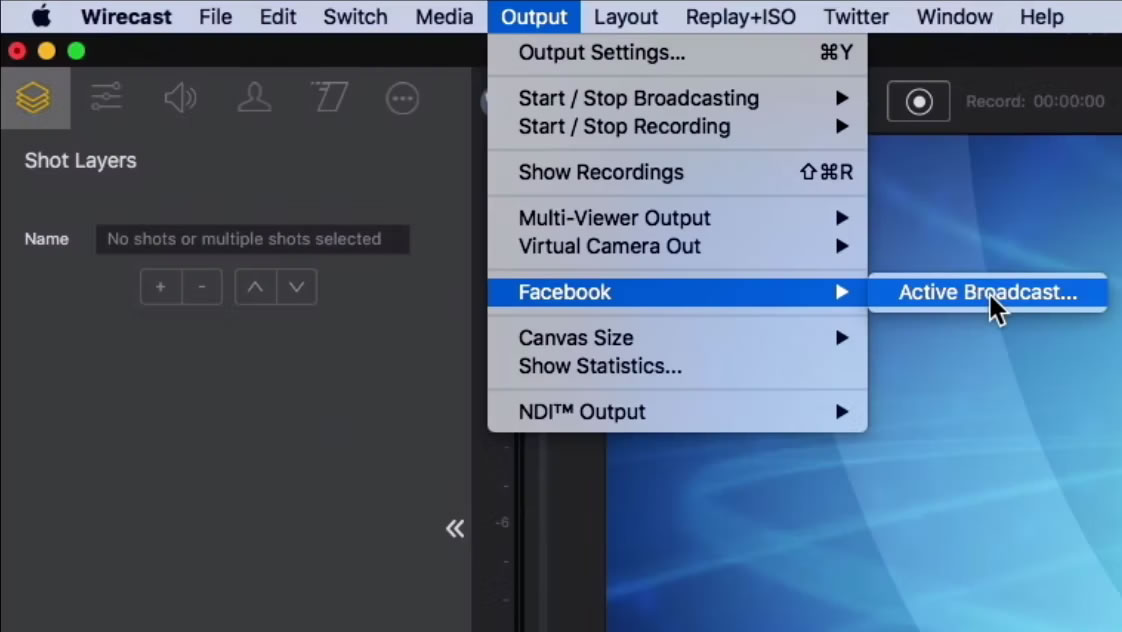Open the sliders properties tab icon
This screenshot has height=632, width=1122.
[x=106, y=97]
